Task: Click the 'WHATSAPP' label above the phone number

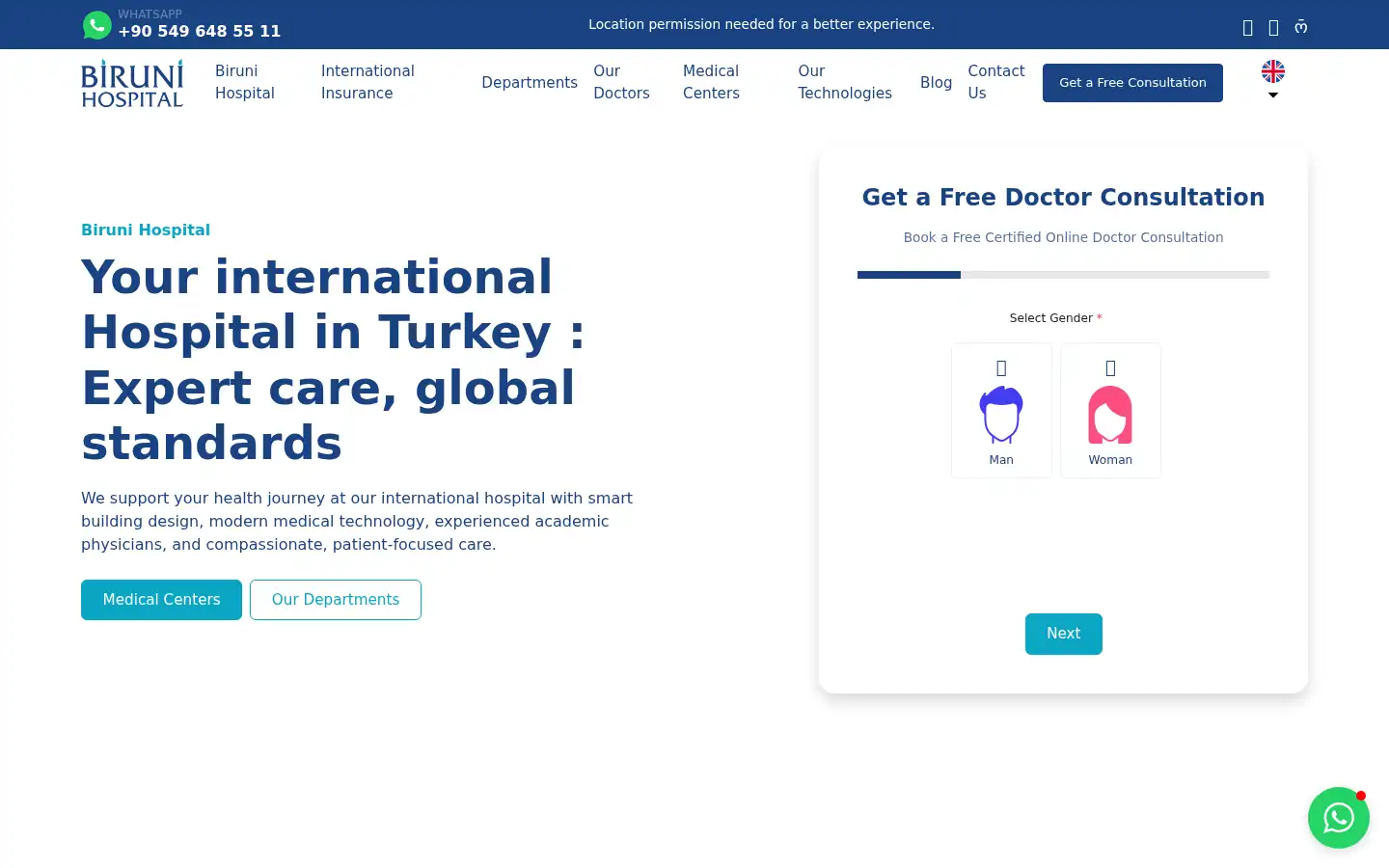Action: pos(150,14)
